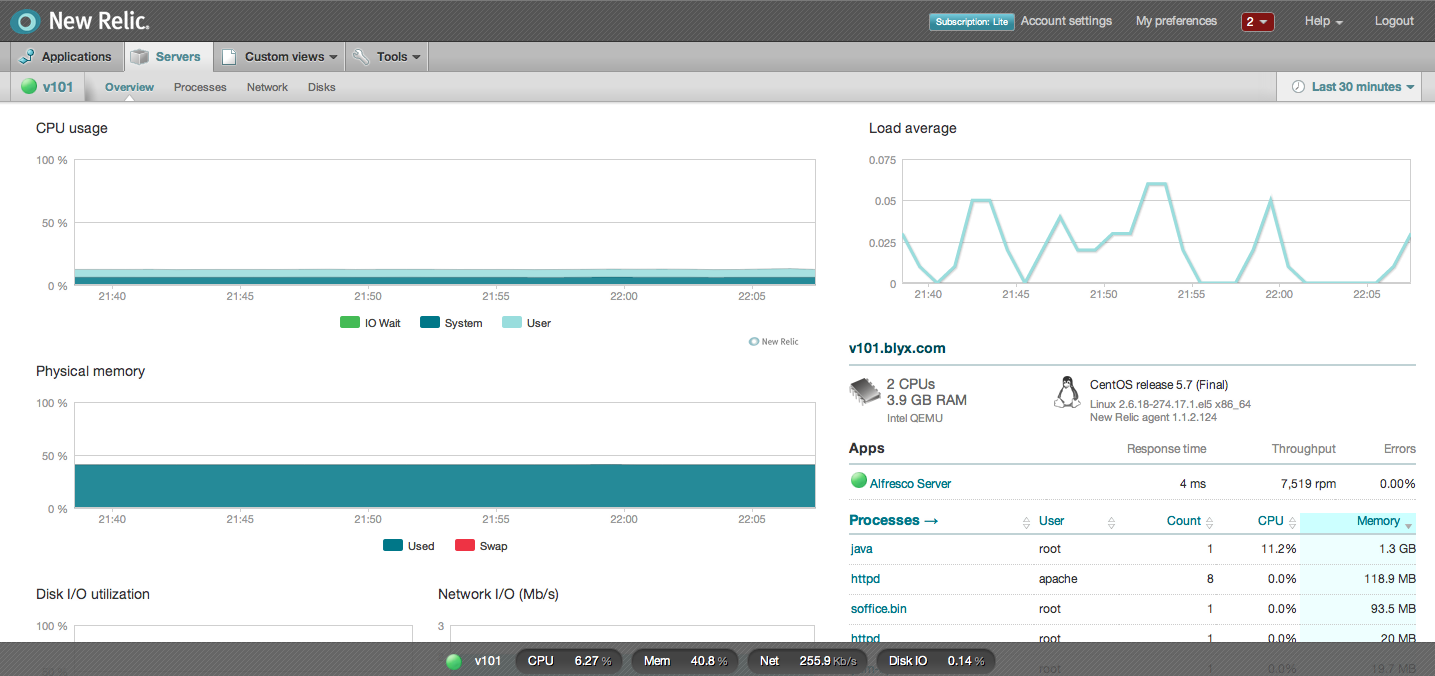
Task: Click the 0.00% errors value
Action: (x=1397, y=483)
